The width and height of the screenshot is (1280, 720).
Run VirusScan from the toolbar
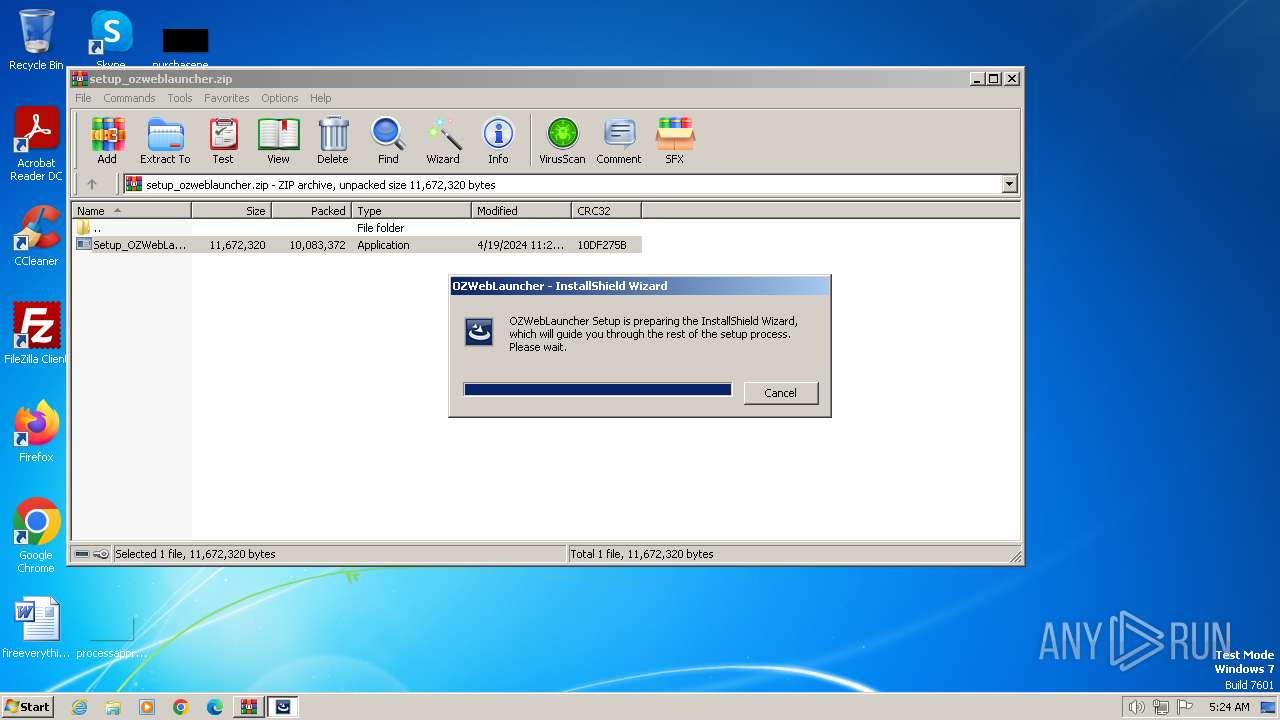tap(562, 140)
